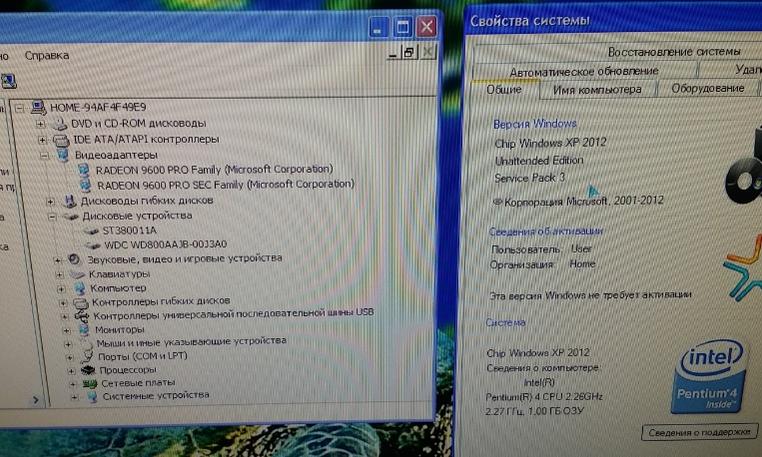Open the Восстановление системы tab

674,52
